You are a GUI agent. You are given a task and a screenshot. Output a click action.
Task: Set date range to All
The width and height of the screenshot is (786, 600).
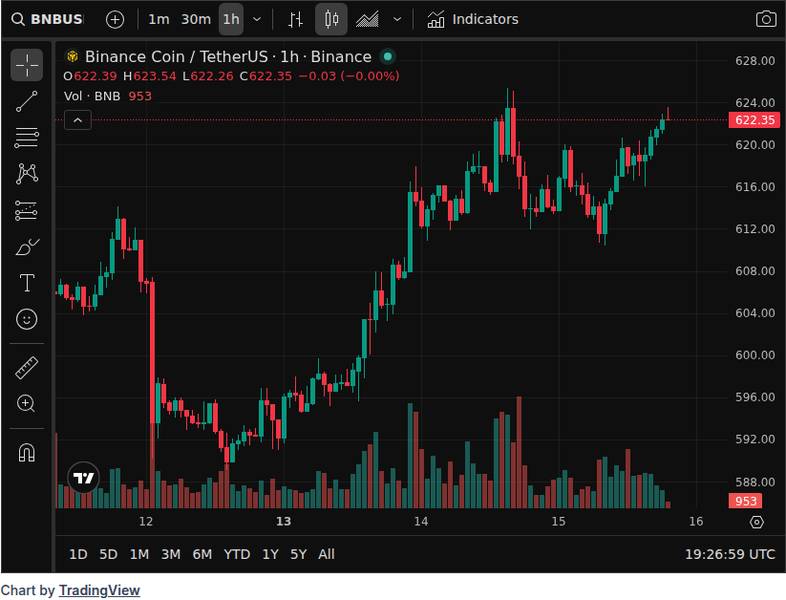(326, 554)
